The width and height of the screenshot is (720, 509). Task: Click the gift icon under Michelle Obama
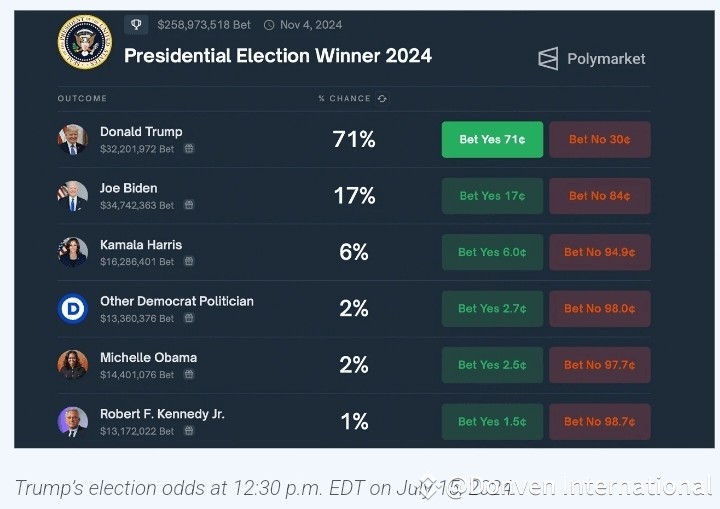tap(189, 375)
